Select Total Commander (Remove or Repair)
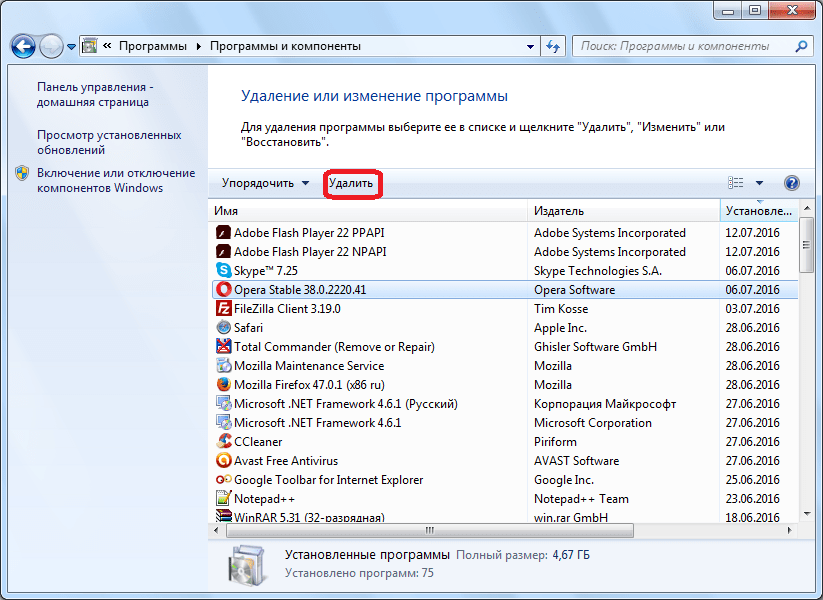The width and height of the screenshot is (823, 600). [505, 346]
